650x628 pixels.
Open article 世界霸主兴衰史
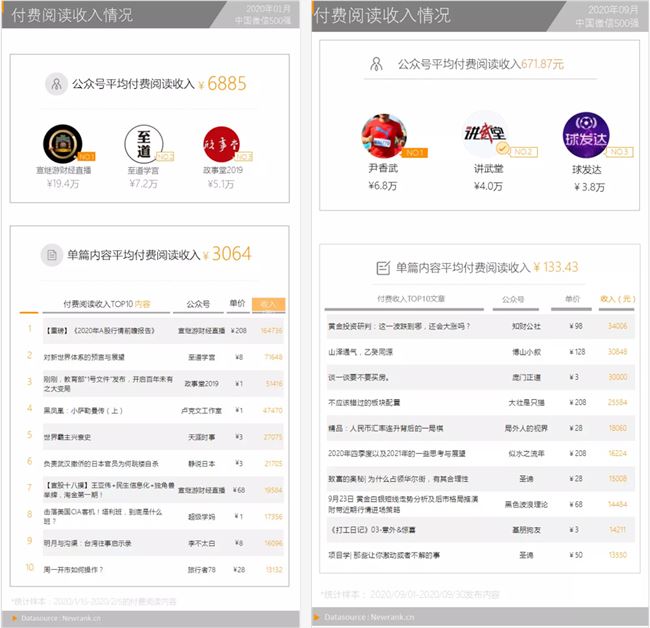pos(67,437)
